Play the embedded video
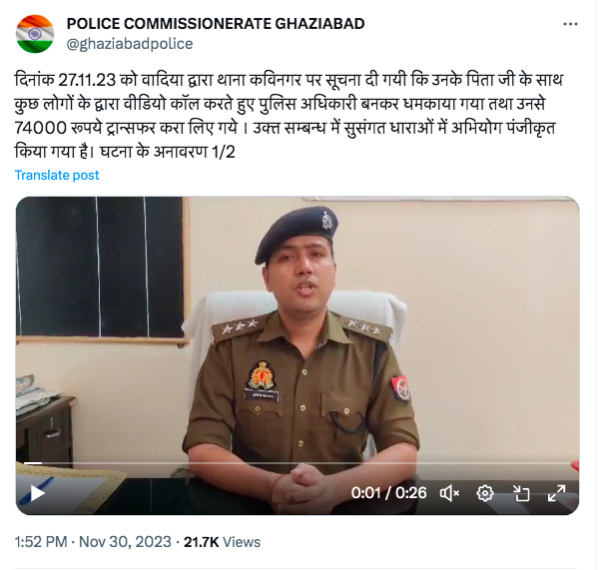Image resolution: width=600 pixels, height=570 pixels. click(37, 492)
